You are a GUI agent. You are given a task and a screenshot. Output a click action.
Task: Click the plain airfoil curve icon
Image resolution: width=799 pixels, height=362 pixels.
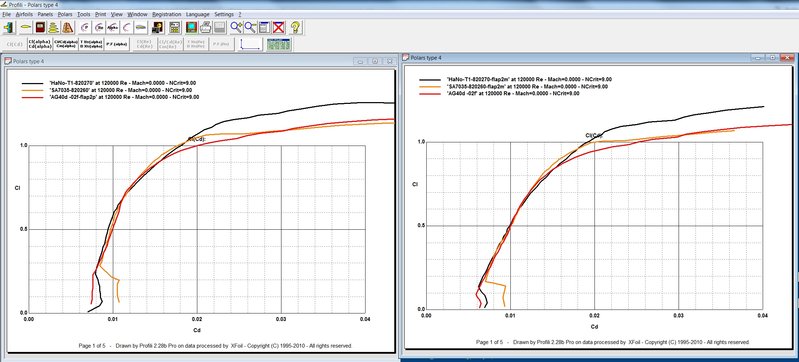point(126,27)
